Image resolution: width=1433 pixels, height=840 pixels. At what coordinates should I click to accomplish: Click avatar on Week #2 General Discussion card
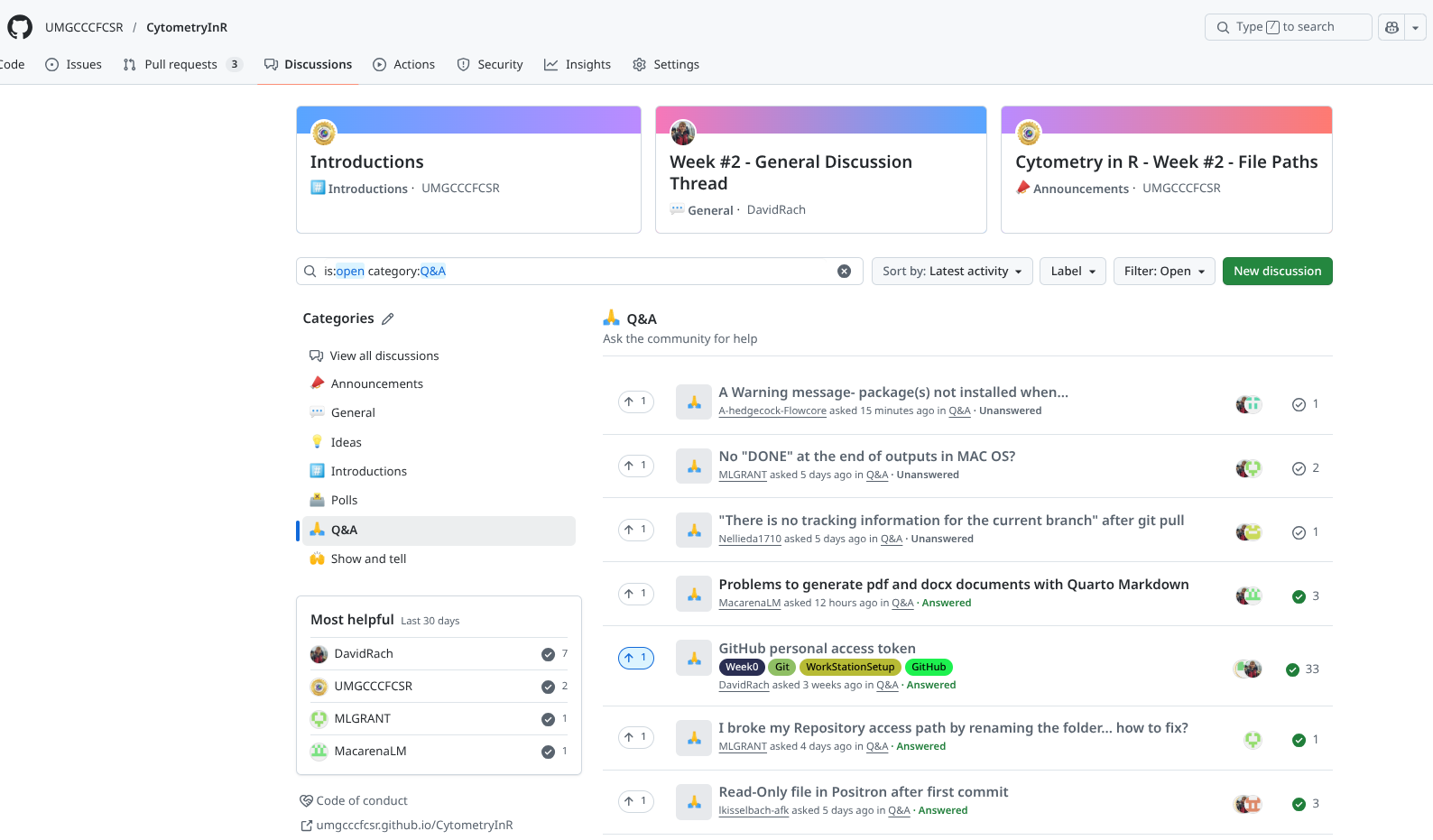(683, 133)
